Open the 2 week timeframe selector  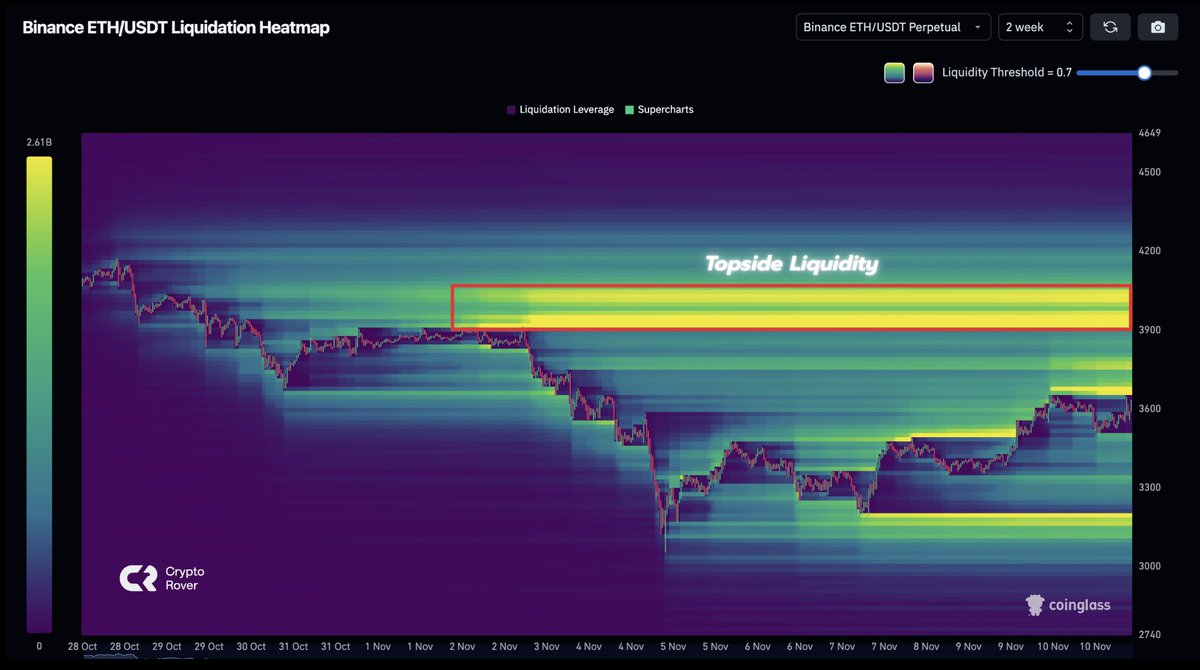[1040, 27]
